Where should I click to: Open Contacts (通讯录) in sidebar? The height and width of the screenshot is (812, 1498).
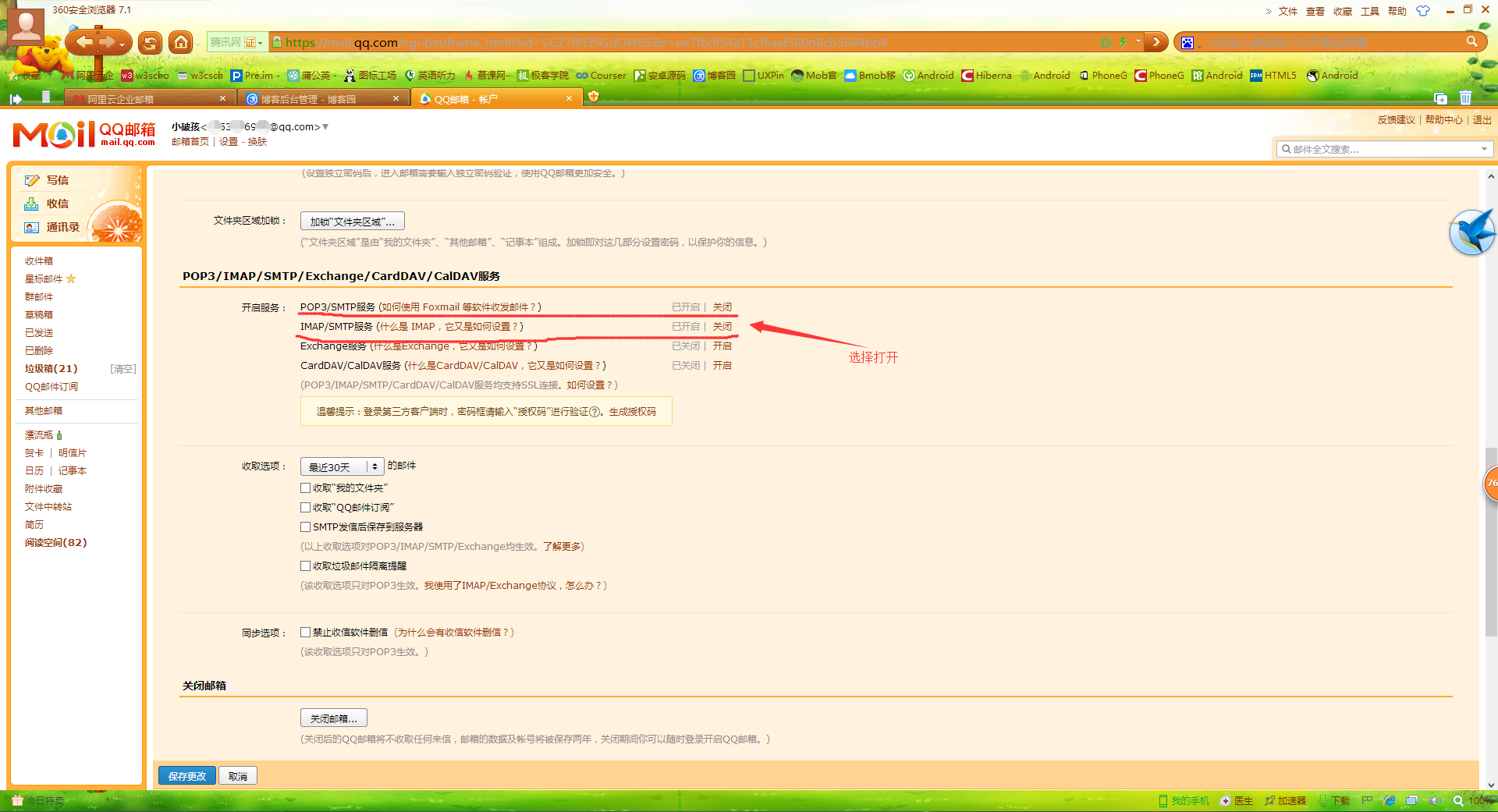click(52, 227)
